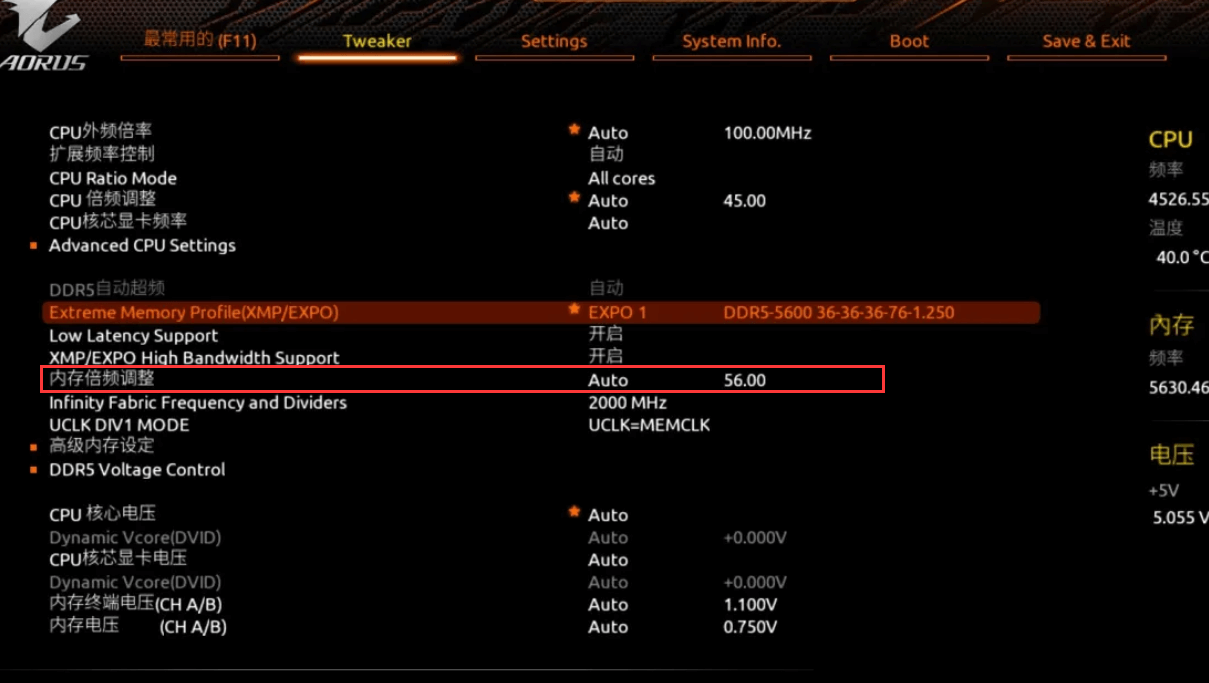This screenshot has width=1209, height=683.
Task: Open the CPU Ratio Mode All cores options
Action: (621, 178)
